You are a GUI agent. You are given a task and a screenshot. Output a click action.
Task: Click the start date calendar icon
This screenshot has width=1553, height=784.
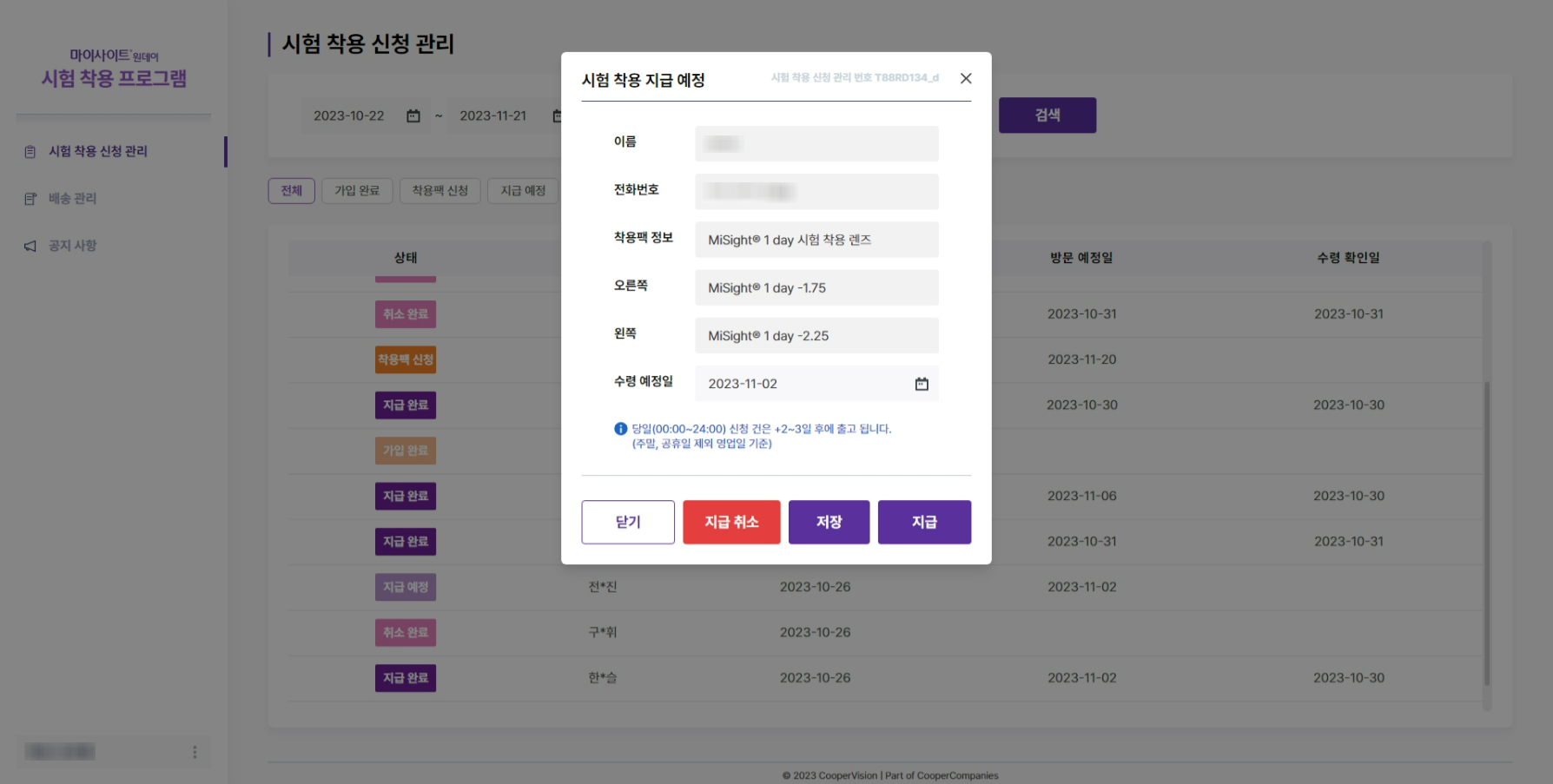click(413, 115)
